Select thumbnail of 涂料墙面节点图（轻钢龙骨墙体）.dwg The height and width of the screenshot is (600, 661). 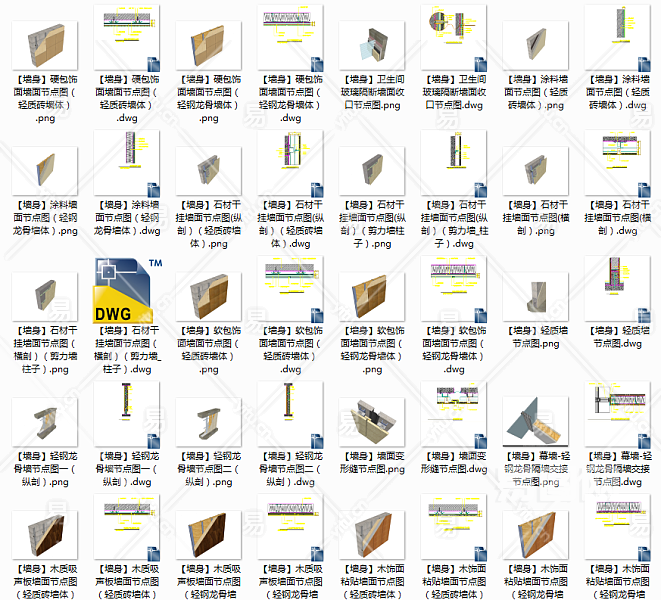click(127, 163)
